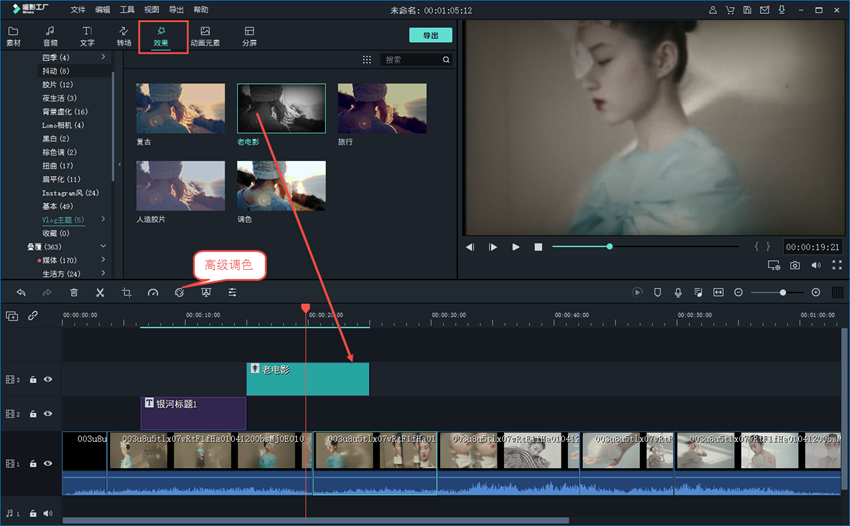
Task: Collapse the 叠覆 (363) section
Action: click(103, 246)
